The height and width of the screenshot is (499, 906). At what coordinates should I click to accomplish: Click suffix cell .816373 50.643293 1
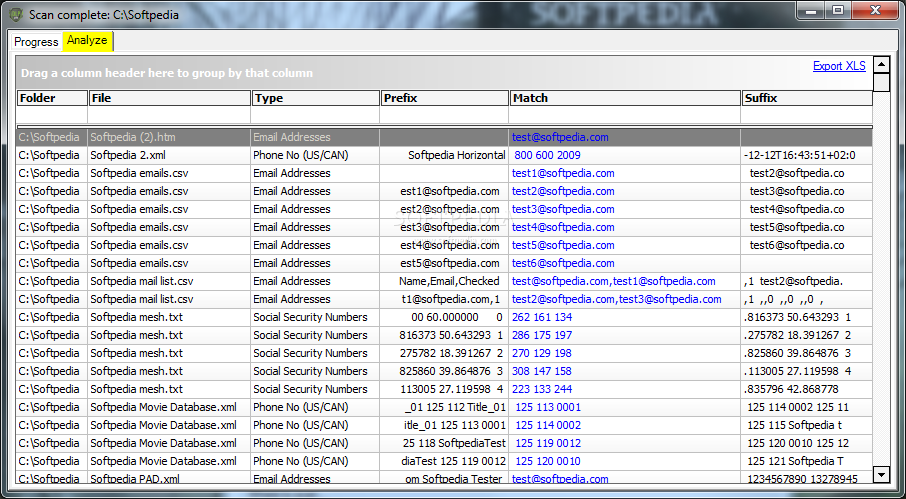(807, 317)
